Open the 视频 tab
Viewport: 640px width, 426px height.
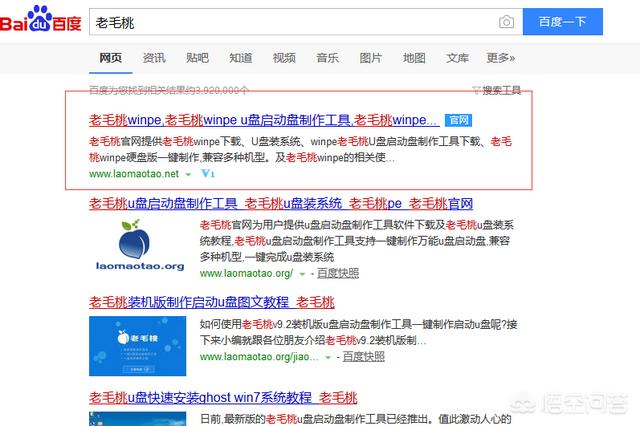click(x=284, y=58)
